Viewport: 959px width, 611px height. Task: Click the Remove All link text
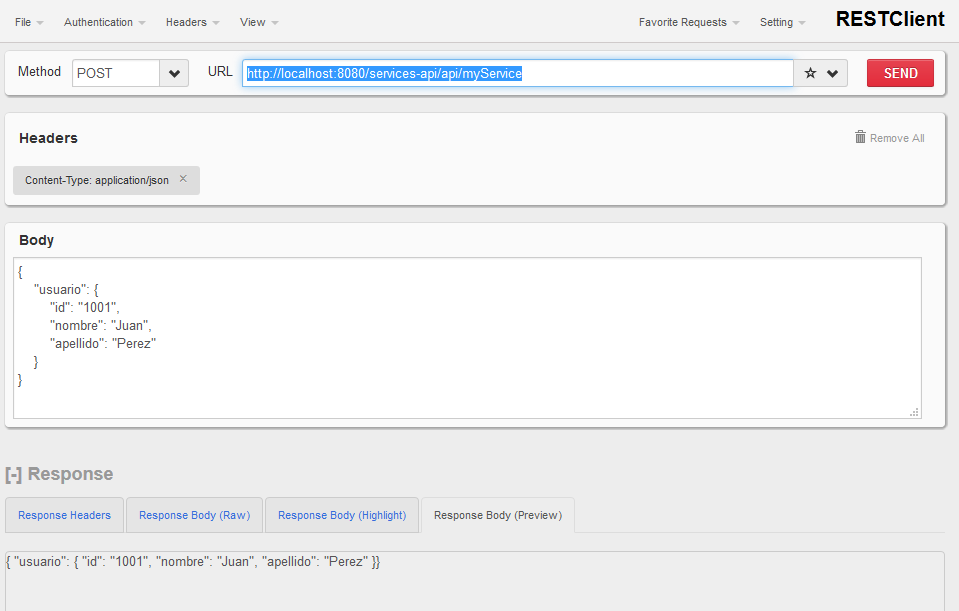click(x=897, y=138)
